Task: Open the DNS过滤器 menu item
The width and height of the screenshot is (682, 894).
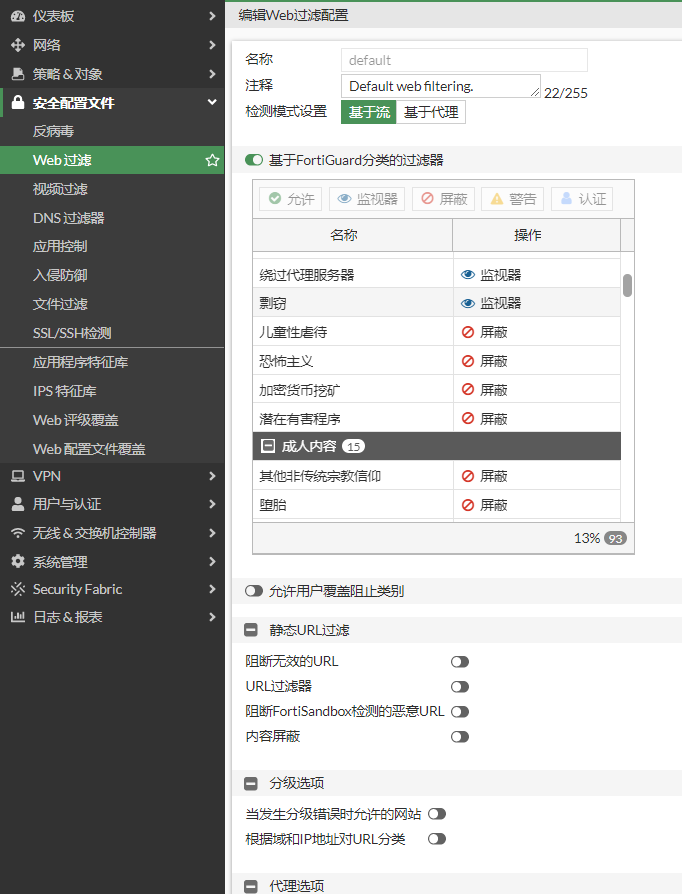Action: (x=68, y=218)
